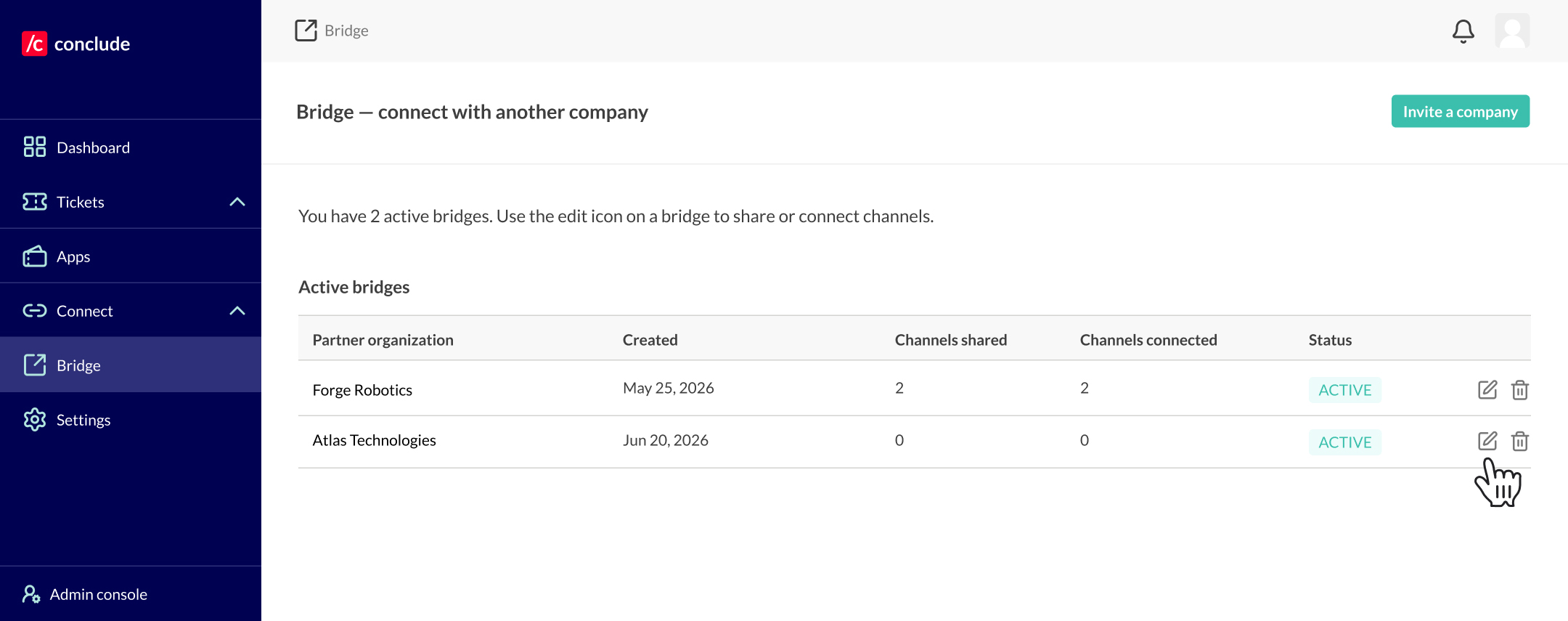Delete the Forge Robotics bridge

click(1520, 390)
